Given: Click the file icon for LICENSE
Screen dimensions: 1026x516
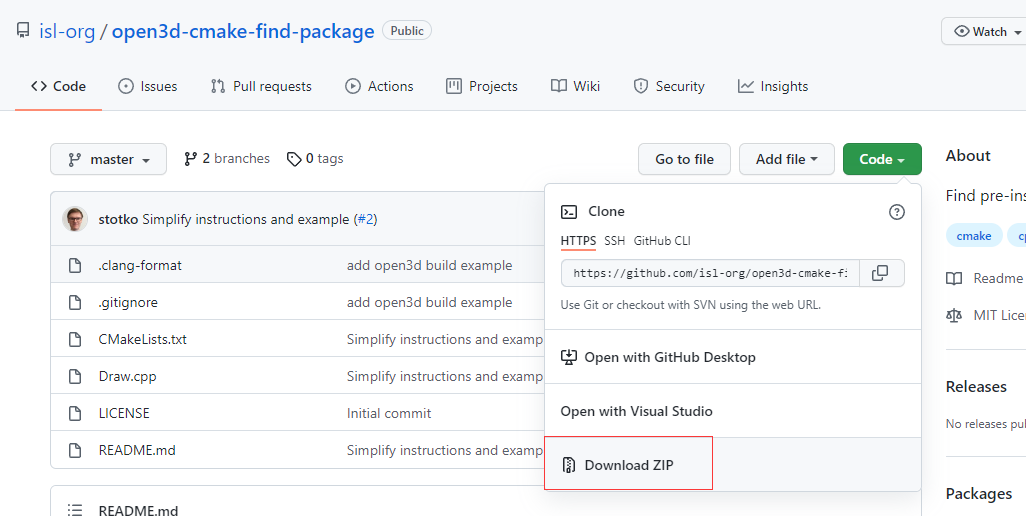Looking at the screenshot, I should (x=75, y=413).
